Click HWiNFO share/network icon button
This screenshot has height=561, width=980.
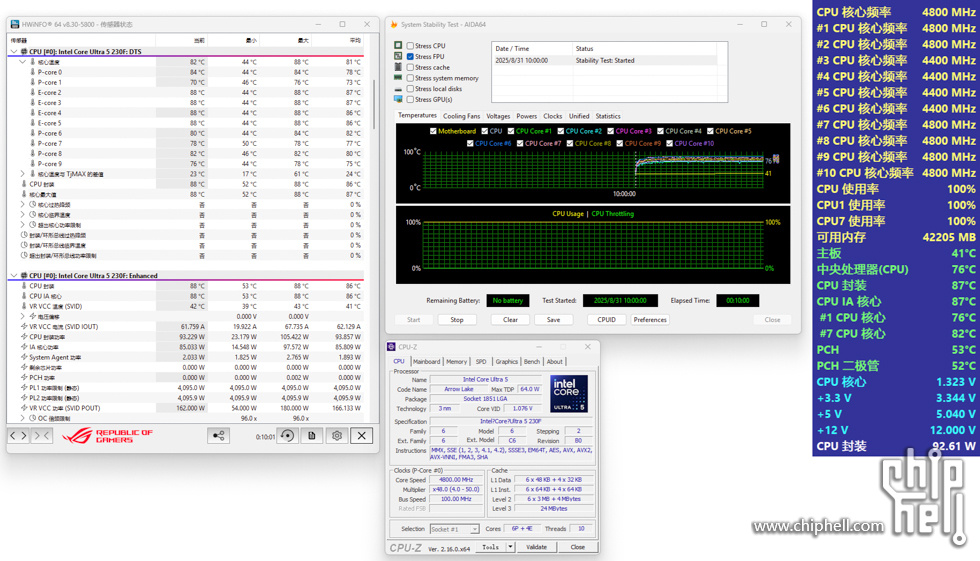coord(219,435)
